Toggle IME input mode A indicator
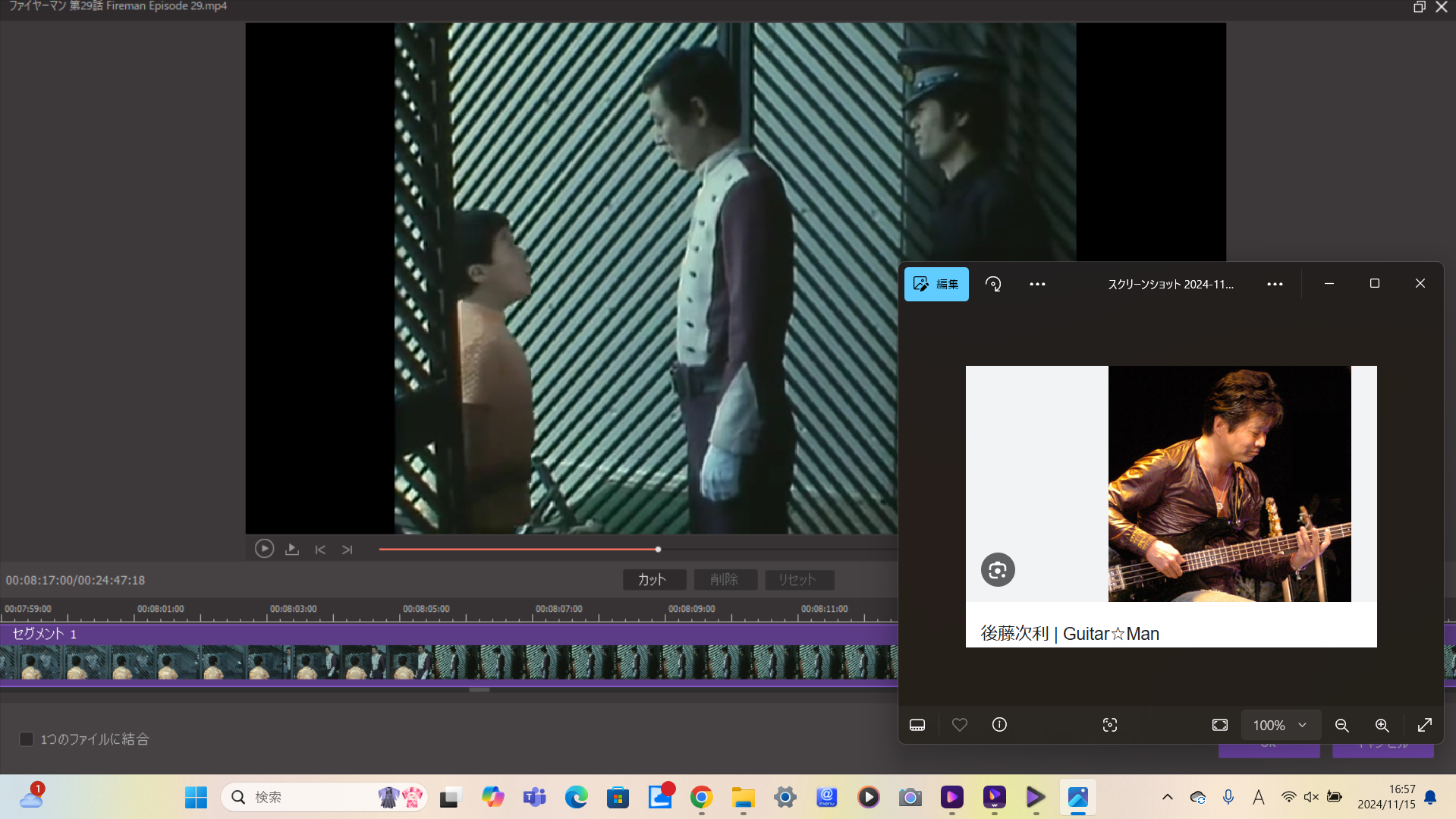The image size is (1456, 819). (1259, 797)
